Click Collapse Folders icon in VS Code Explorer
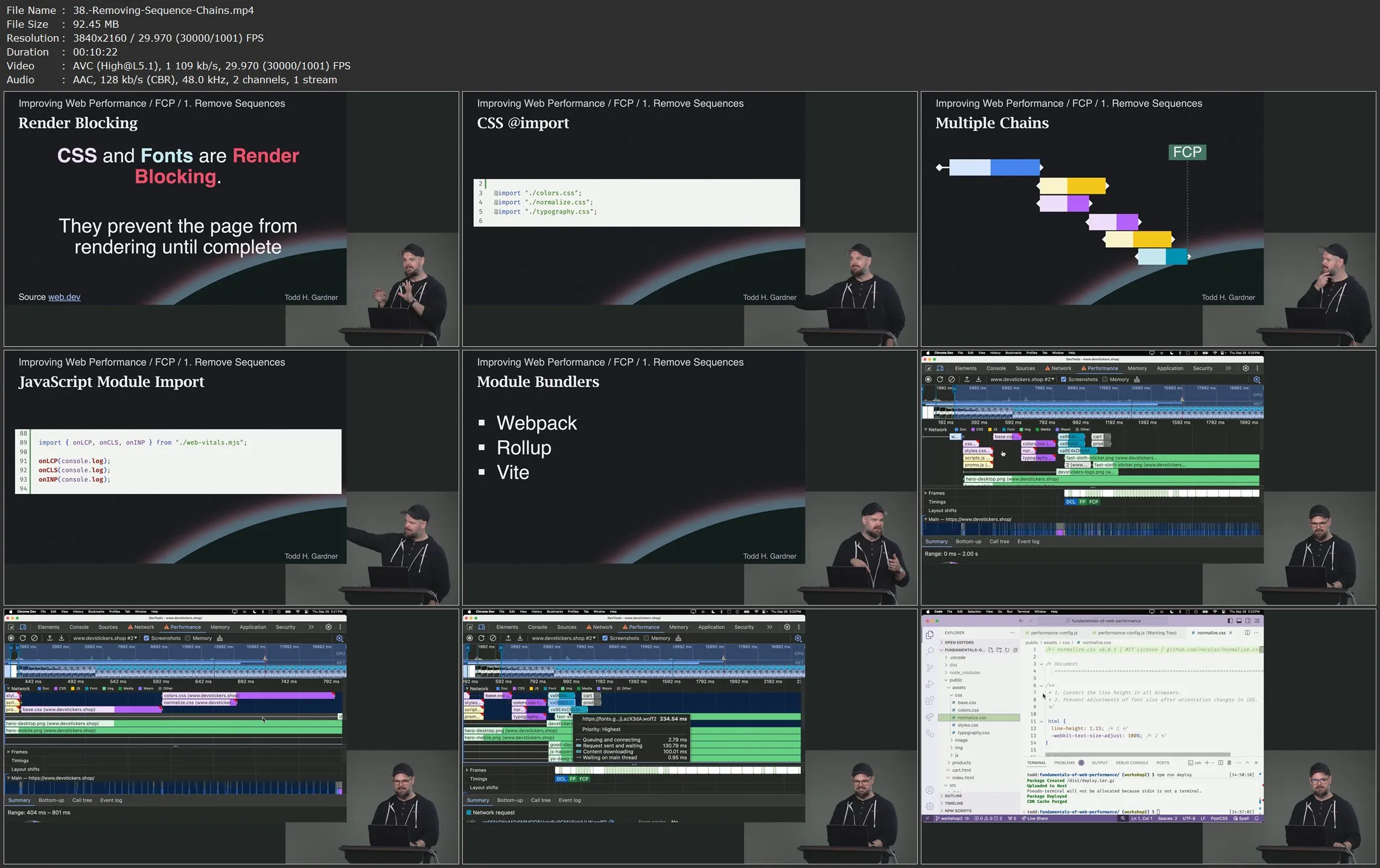1380x868 pixels. tap(1015, 650)
